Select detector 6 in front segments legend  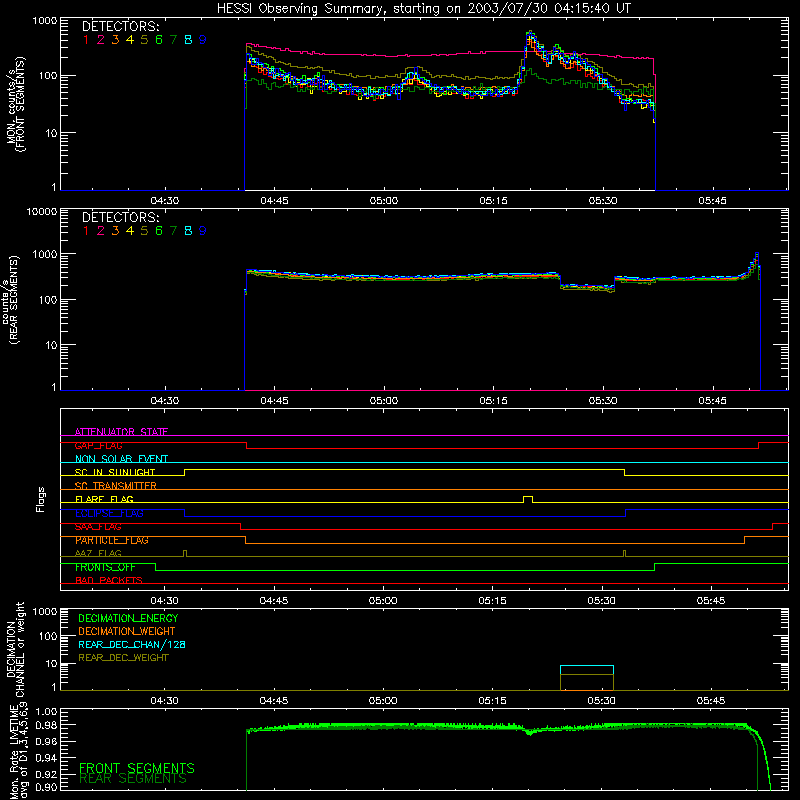point(159,40)
